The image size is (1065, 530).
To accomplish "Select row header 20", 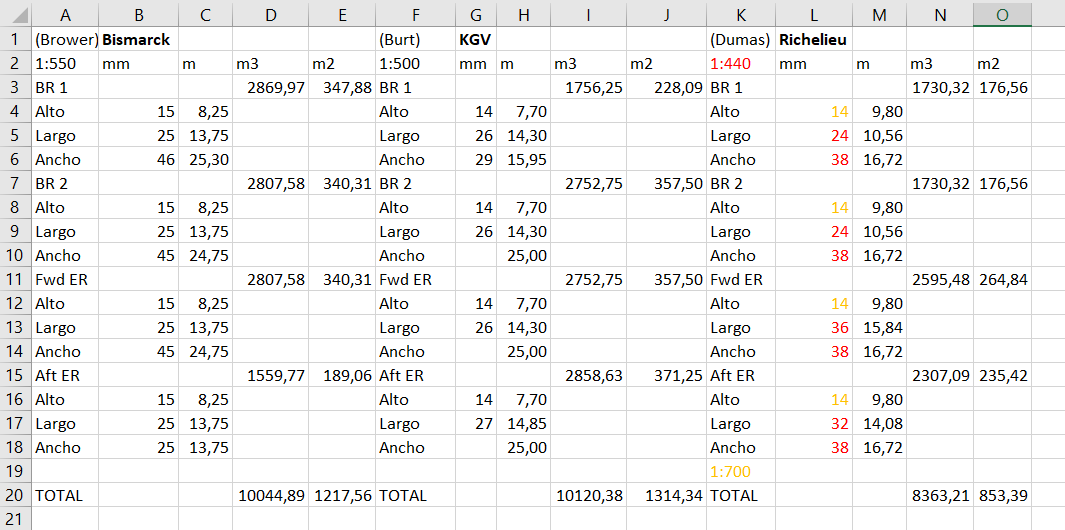I will pos(15,495).
